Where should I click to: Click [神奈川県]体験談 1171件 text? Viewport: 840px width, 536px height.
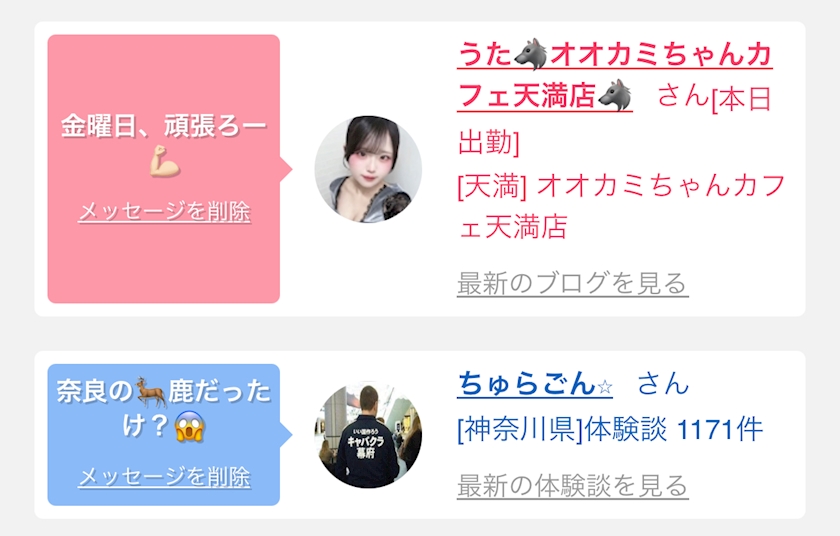point(610,429)
